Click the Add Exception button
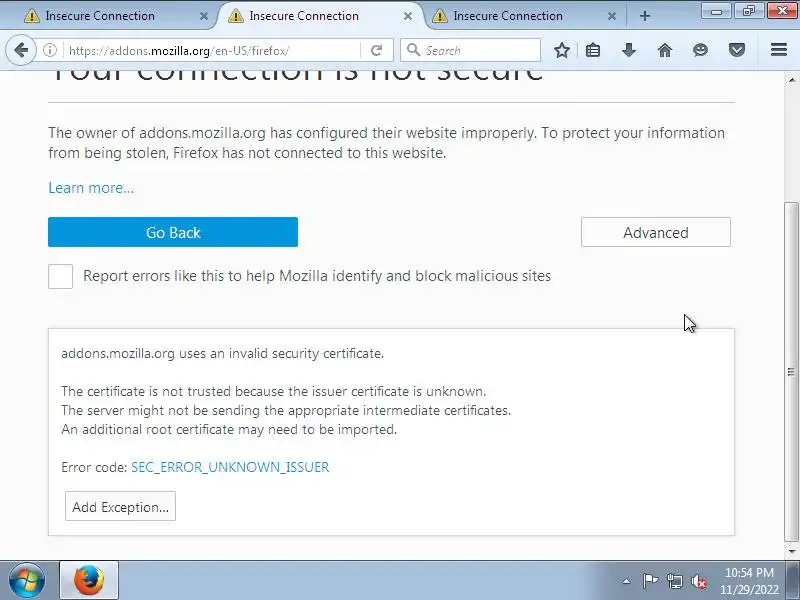This screenshot has height=600, width=800. tap(120, 507)
